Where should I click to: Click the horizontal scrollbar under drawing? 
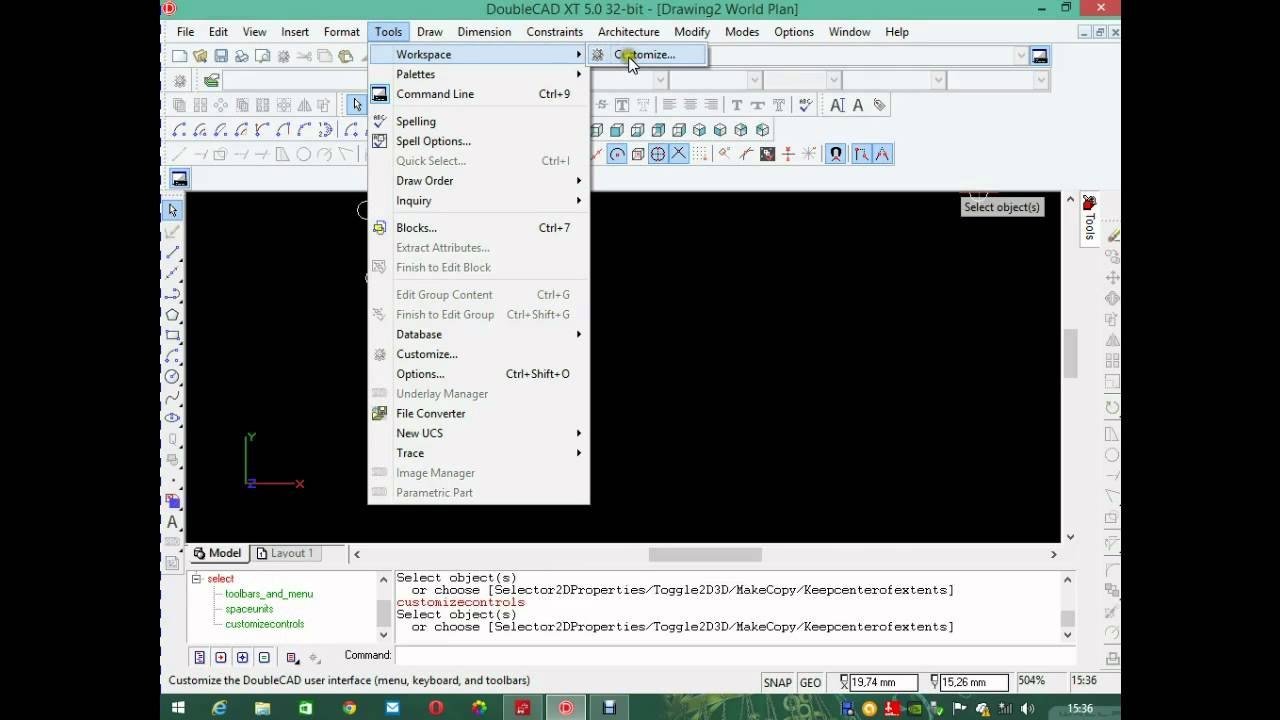tap(705, 554)
